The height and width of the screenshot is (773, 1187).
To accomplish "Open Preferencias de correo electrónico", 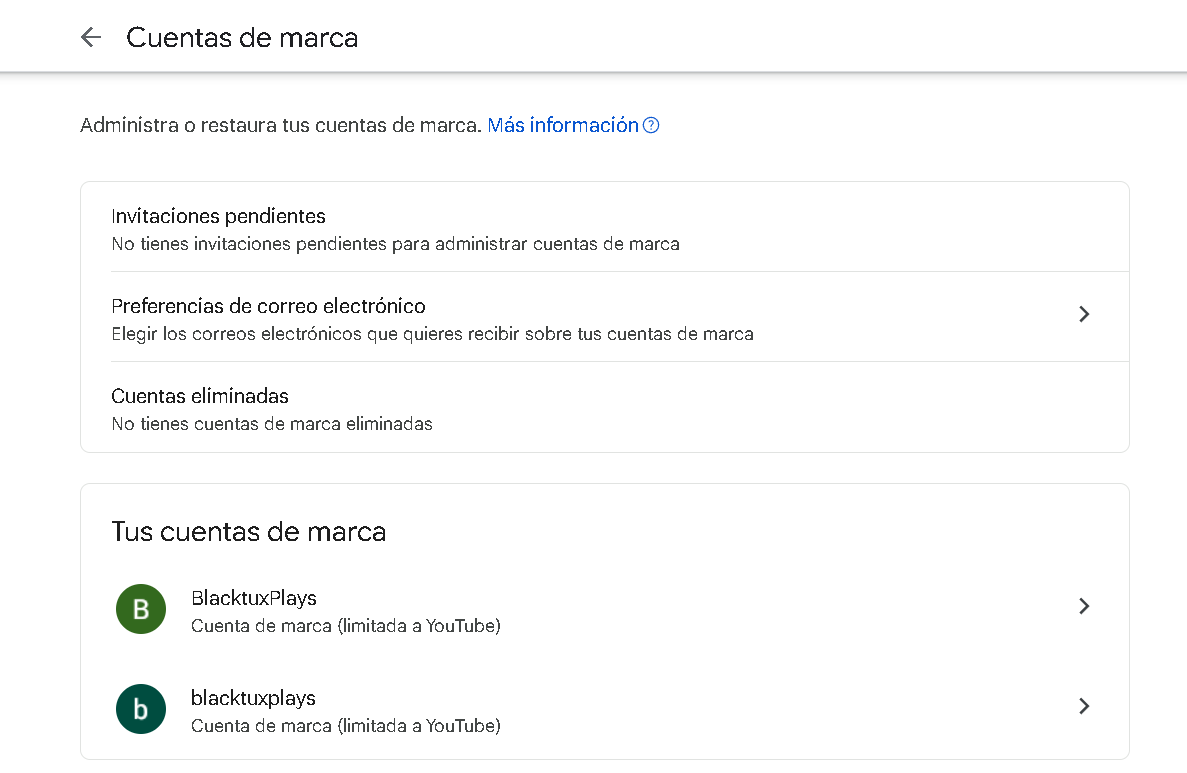I will [x=605, y=317].
